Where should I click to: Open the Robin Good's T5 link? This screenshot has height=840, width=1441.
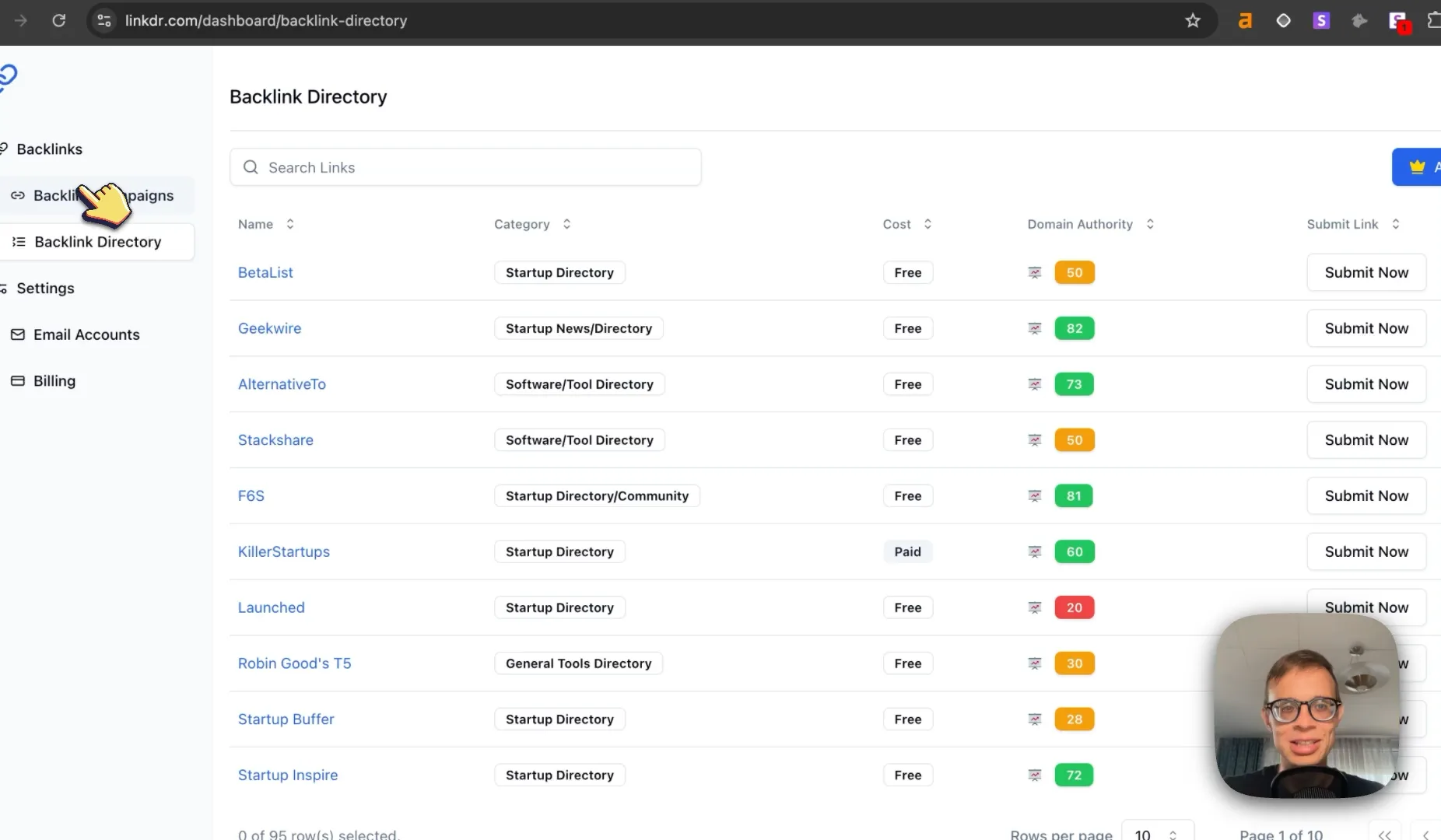click(x=294, y=663)
